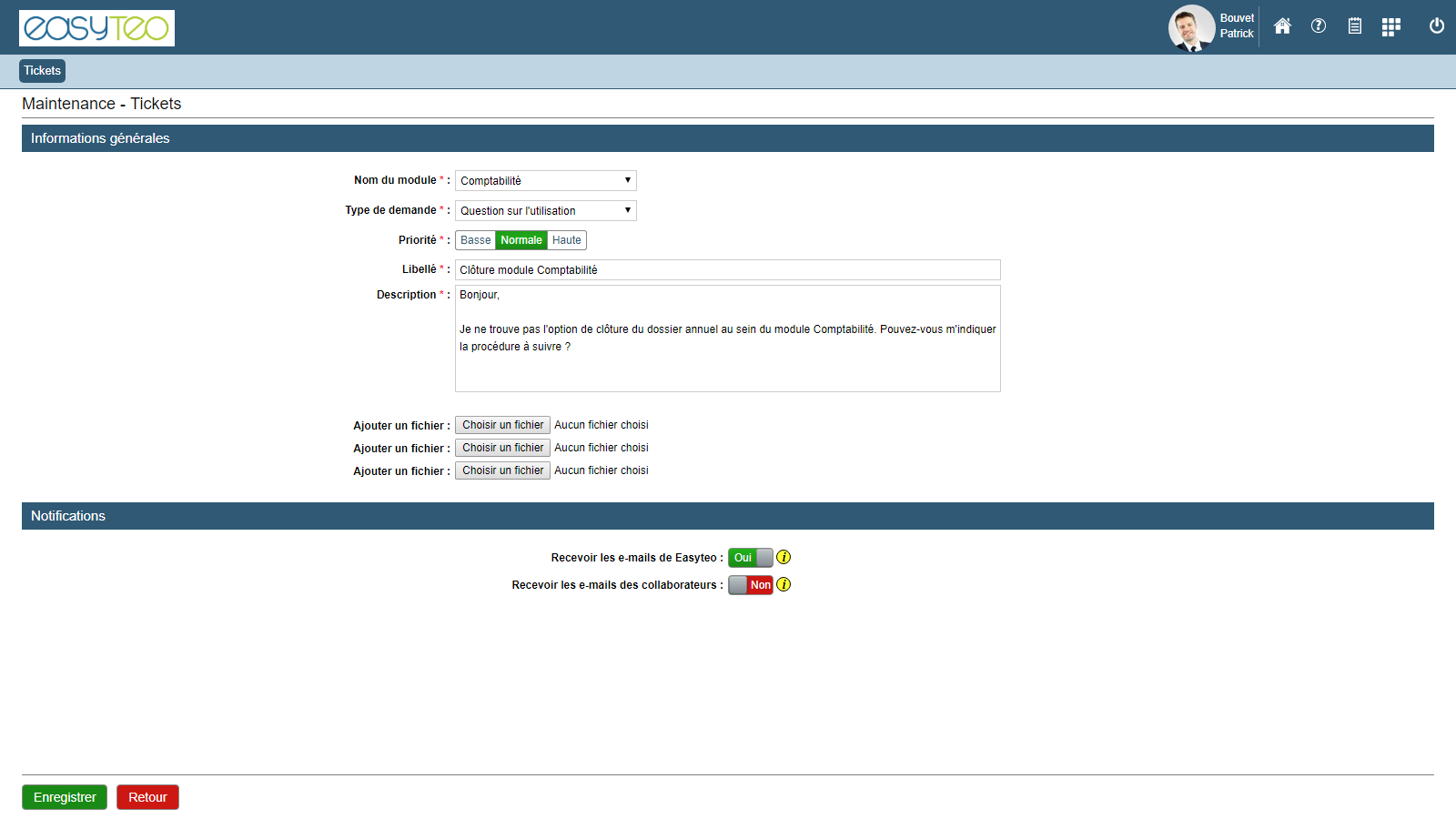Click into the Libellé text field
The width and height of the screenshot is (1456, 819).
coord(727,270)
